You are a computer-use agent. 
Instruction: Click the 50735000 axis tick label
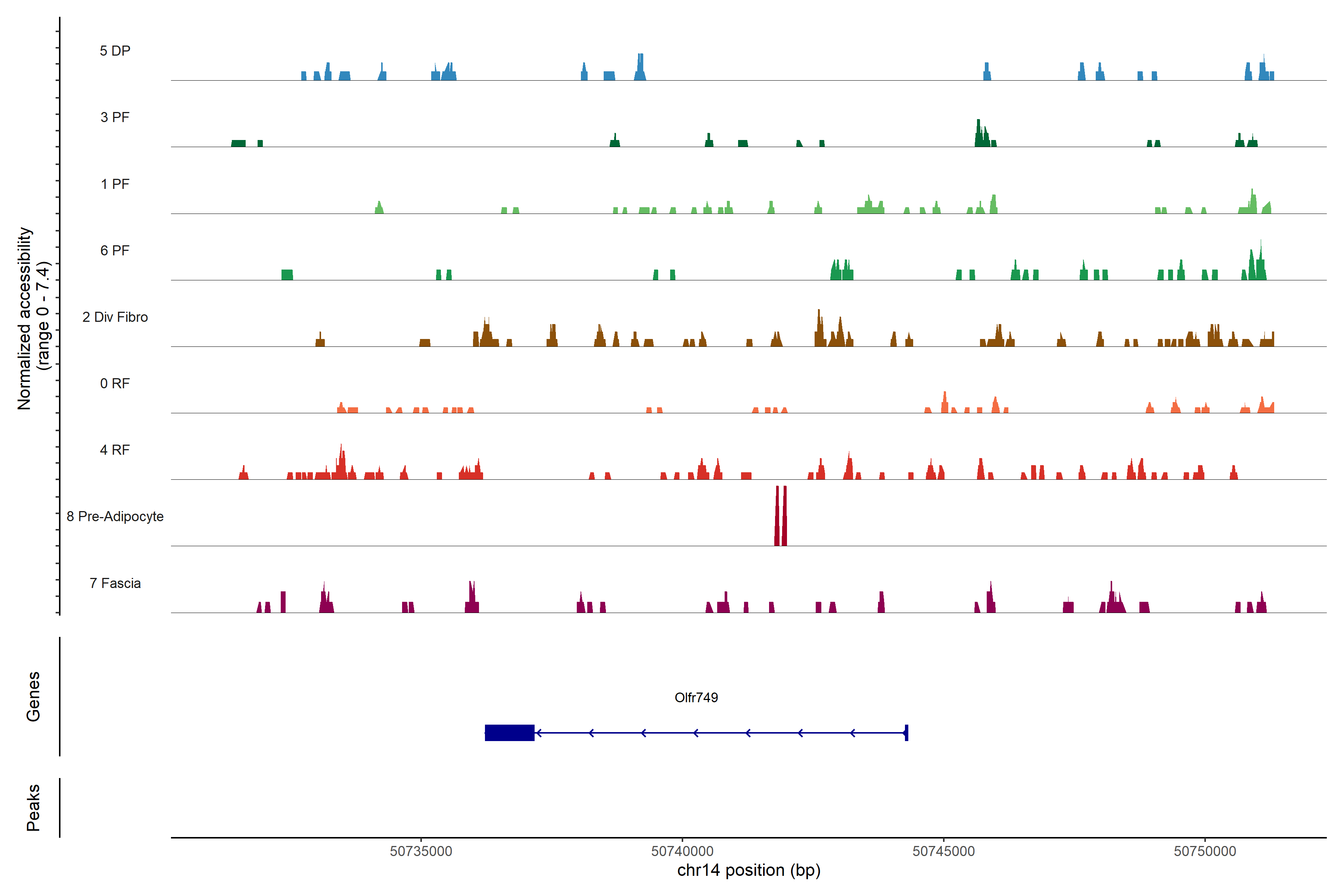click(421, 851)
